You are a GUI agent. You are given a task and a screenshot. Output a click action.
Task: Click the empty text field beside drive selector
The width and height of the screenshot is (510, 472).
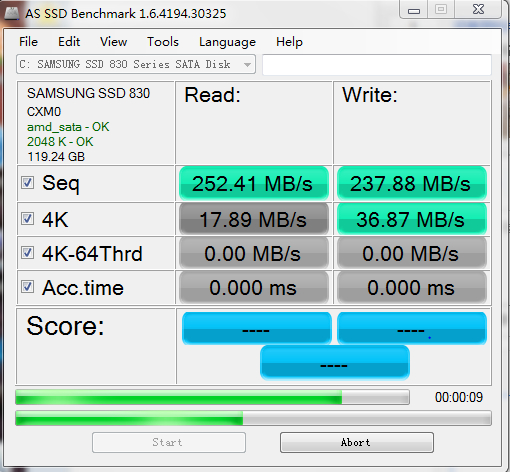tap(377, 64)
